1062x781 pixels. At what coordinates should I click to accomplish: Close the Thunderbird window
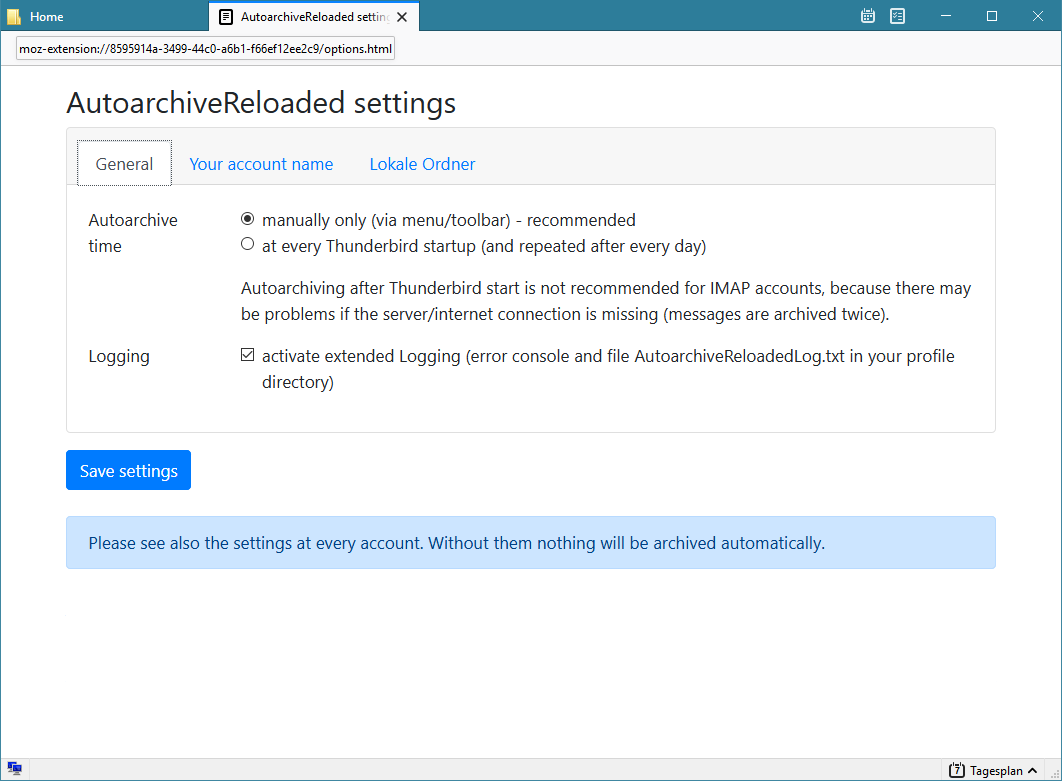tap(1038, 16)
